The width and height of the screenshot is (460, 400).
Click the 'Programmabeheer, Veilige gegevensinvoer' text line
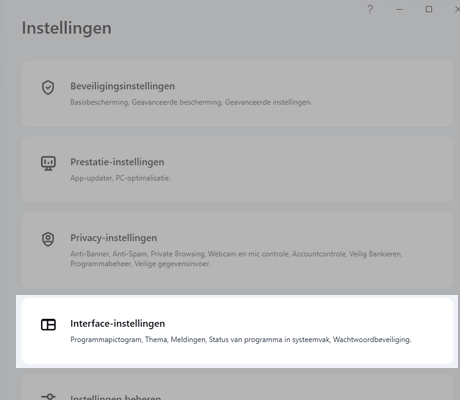pyautogui.click(x=140, y=264)
